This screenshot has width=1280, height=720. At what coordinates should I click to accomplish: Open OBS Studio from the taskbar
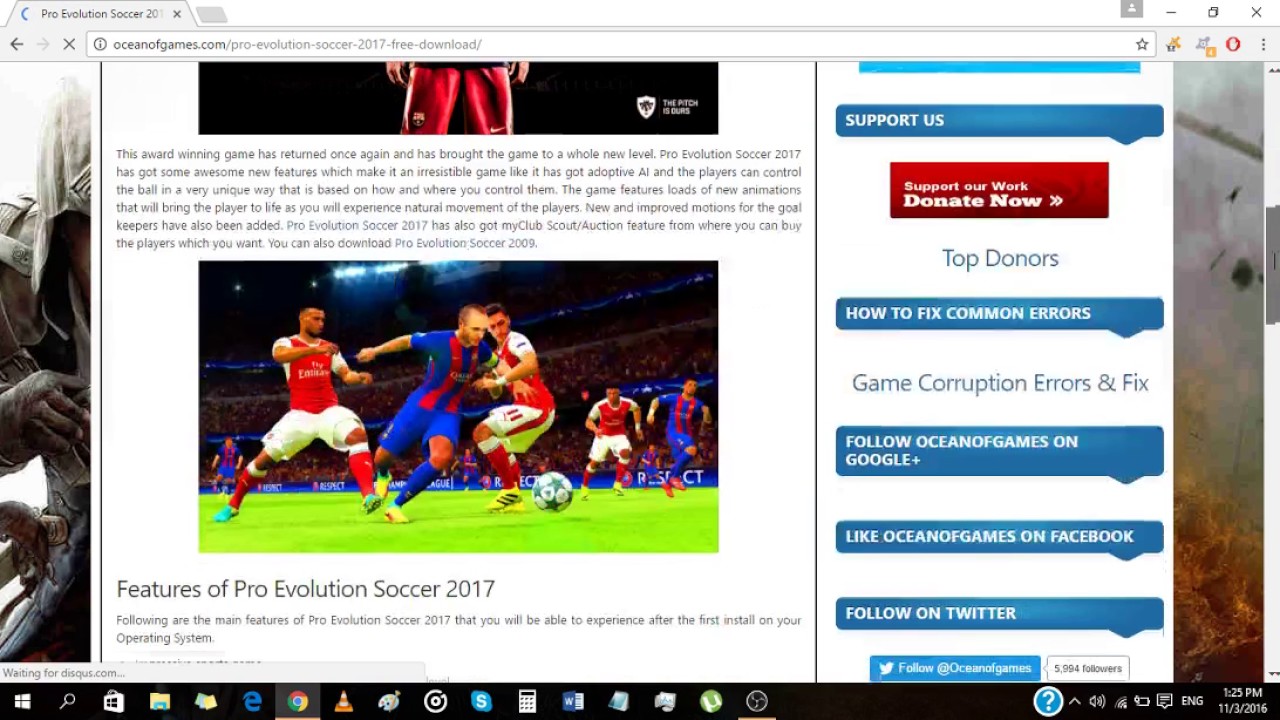click(x=757, y=701)
